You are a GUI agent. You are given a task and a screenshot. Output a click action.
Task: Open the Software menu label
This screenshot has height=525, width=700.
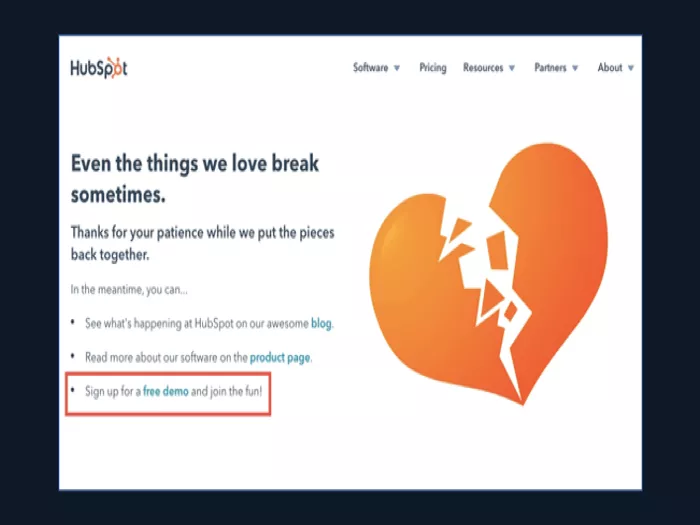pos(371,67)
